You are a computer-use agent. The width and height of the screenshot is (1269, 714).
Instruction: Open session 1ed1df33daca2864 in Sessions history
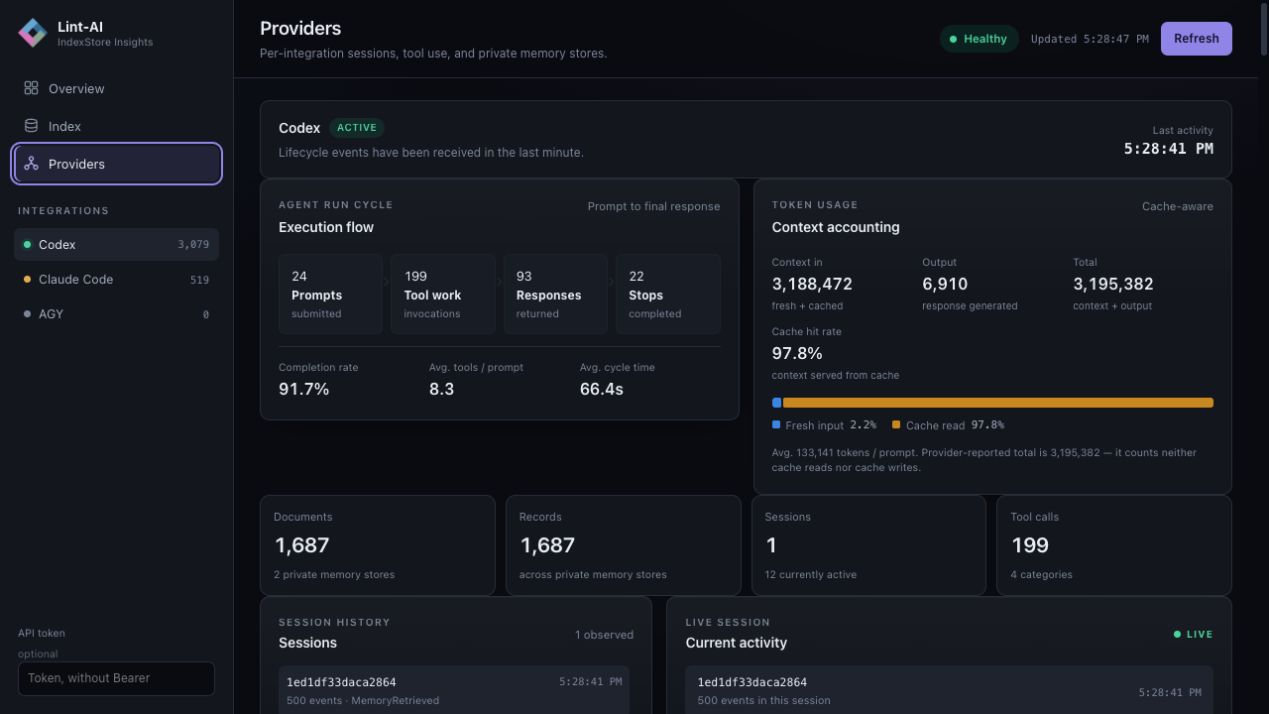point(454,690)
